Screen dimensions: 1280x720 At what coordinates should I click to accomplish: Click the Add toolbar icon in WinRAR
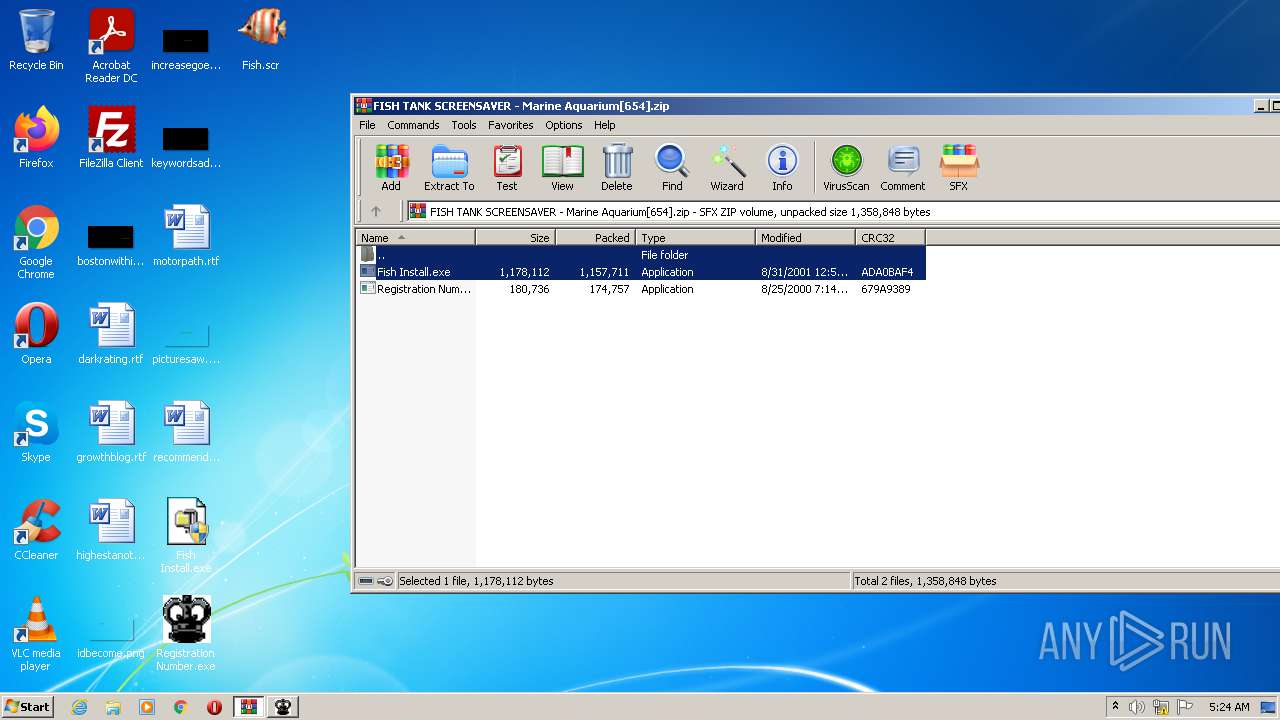tap(391, 168)
